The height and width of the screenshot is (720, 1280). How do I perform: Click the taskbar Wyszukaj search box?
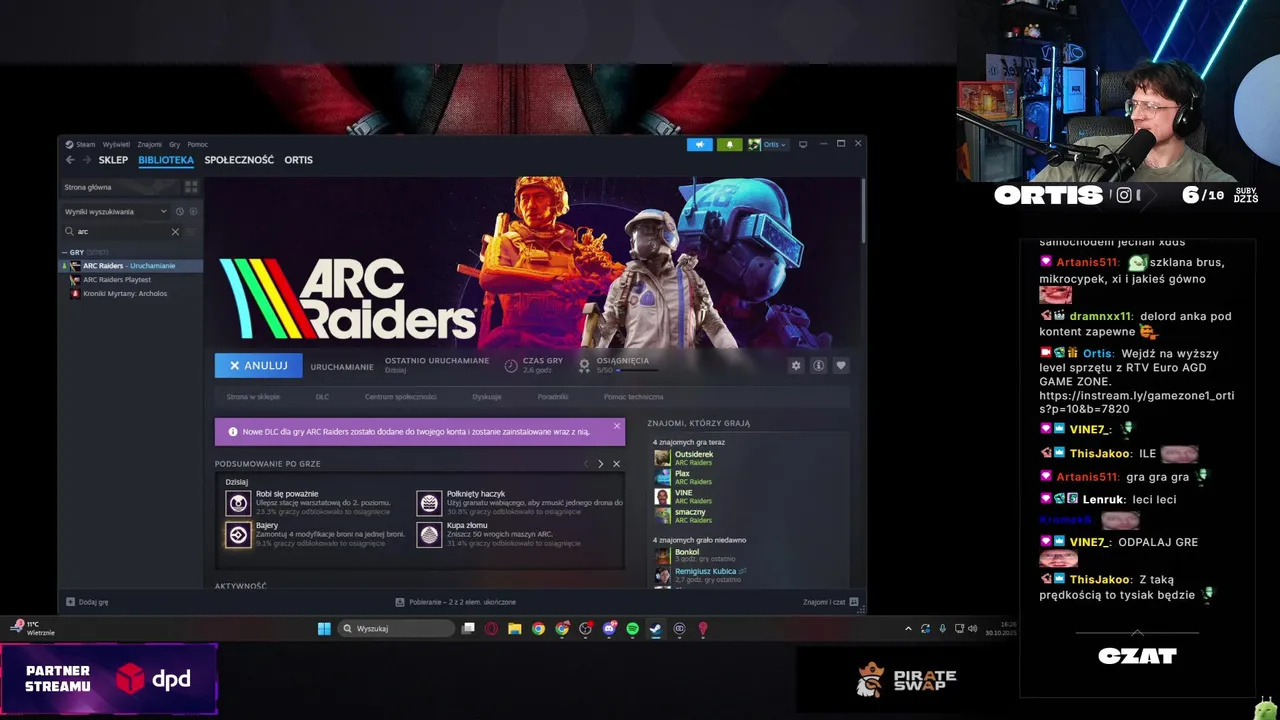click(395, 629)
